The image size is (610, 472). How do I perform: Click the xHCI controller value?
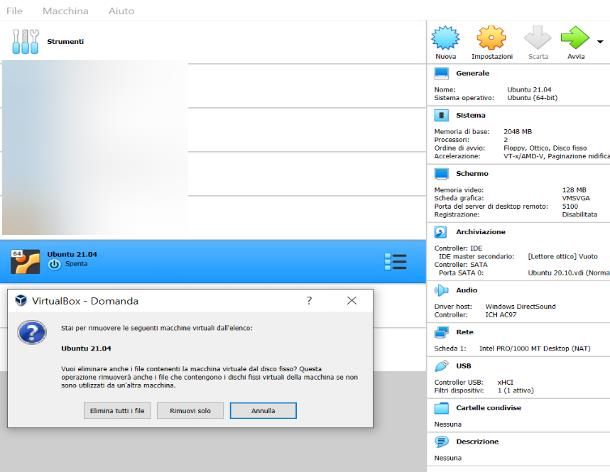(505, 382)
